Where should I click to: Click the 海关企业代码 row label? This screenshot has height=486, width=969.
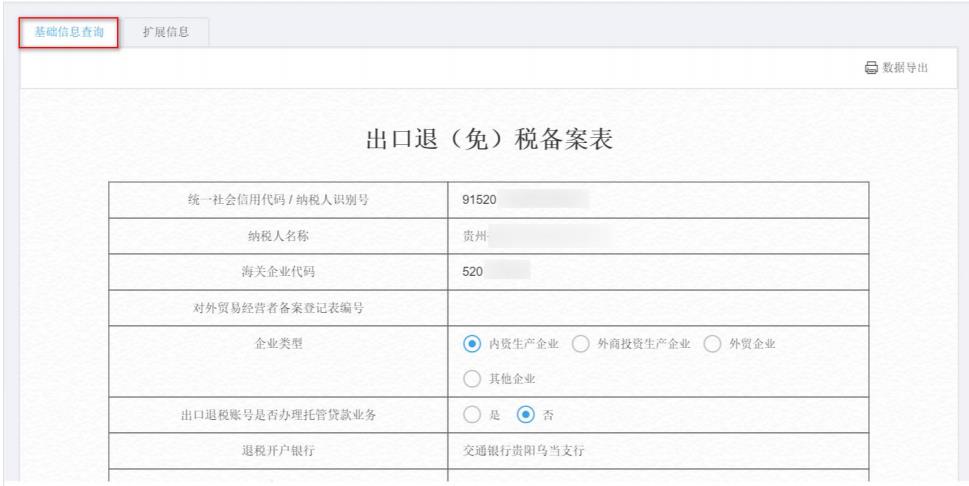tap(278, 272)
